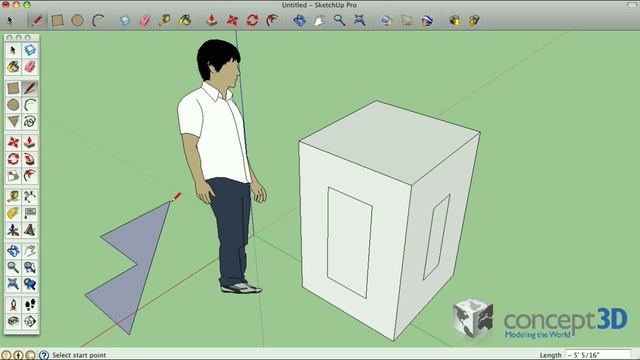640x360 pixels.
Task: Select arrow tool in top toolbar
Action: [10, 20]
